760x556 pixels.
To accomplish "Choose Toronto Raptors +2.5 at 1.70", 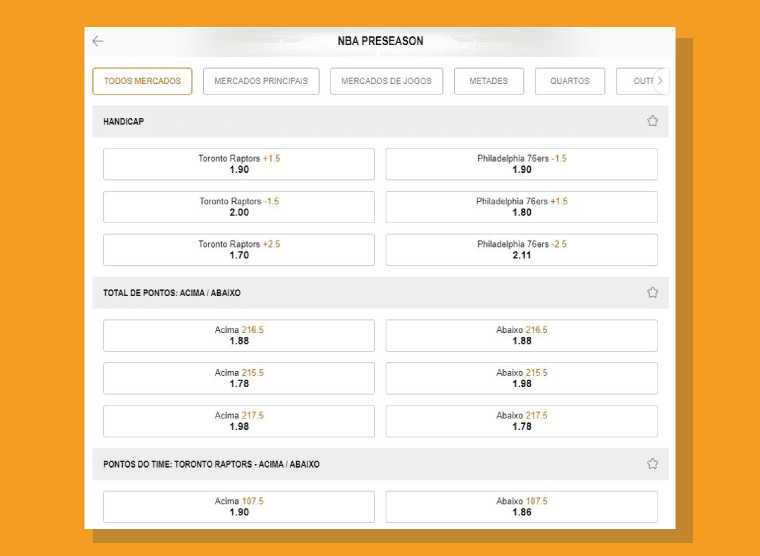I will (x=239, y=250).
